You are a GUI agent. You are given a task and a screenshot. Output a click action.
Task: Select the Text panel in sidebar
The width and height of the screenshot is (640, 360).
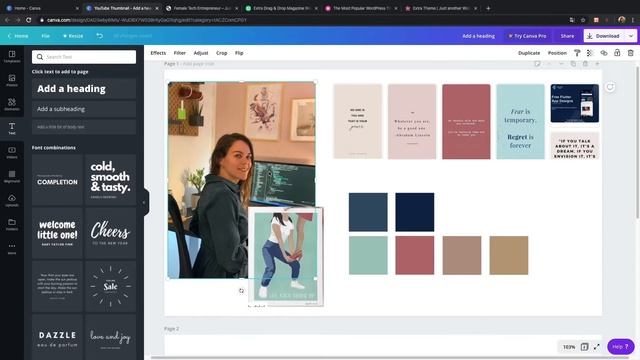pyautogui.click(x=12, y=129)
